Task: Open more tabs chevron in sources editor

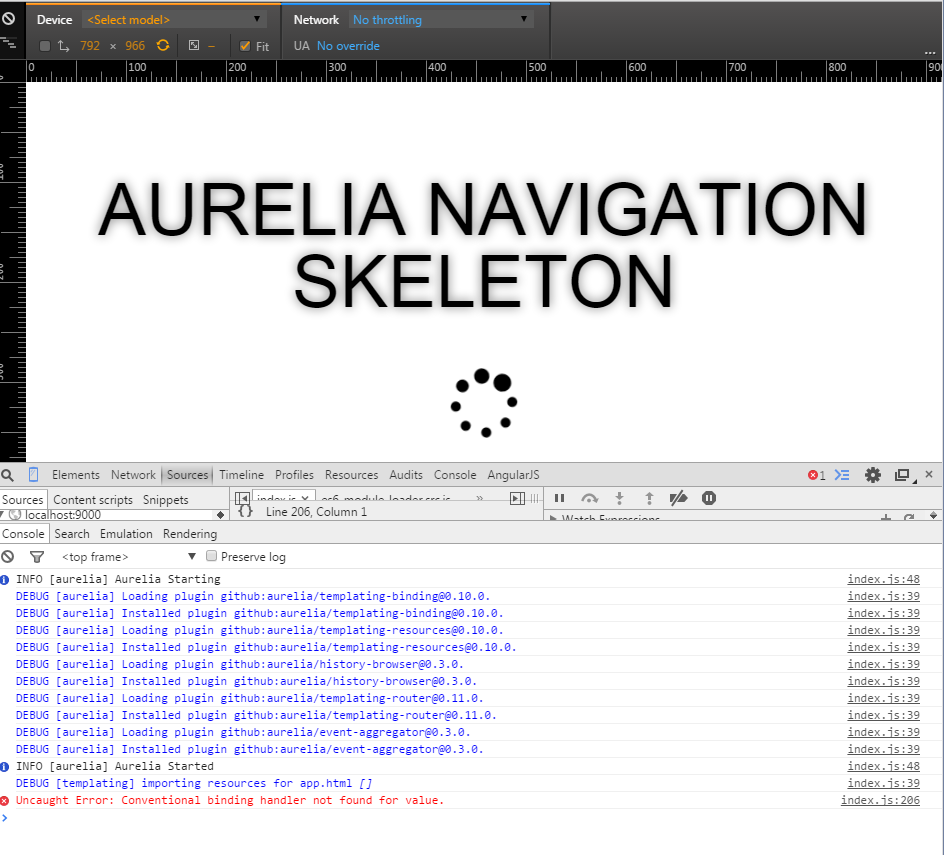Action: pyautogui.click(x=479, y=498)
